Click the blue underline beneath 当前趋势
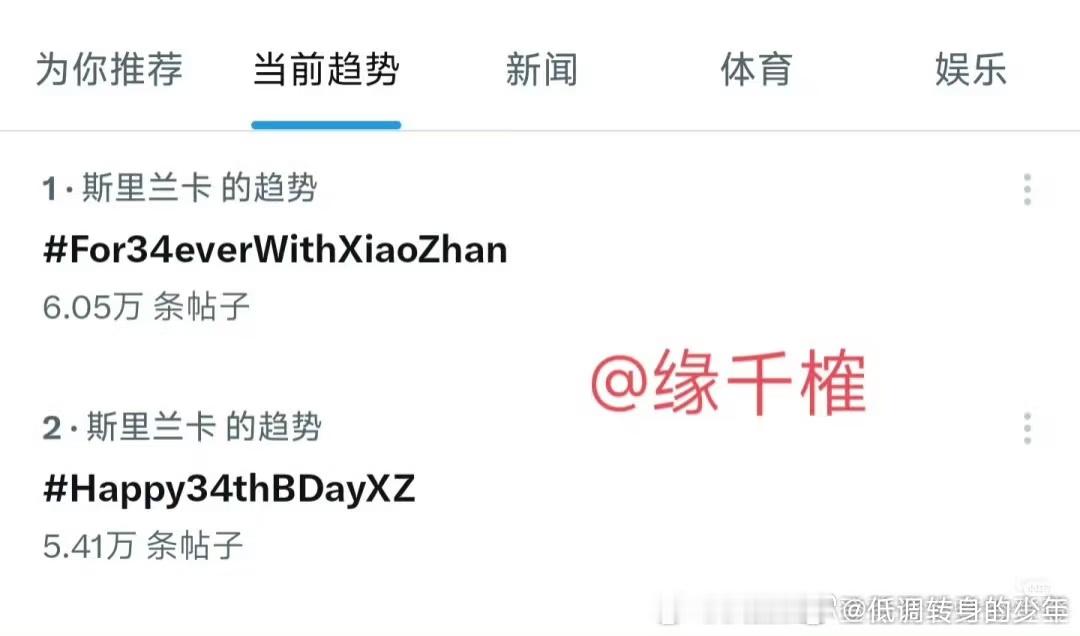 point(326,125)
